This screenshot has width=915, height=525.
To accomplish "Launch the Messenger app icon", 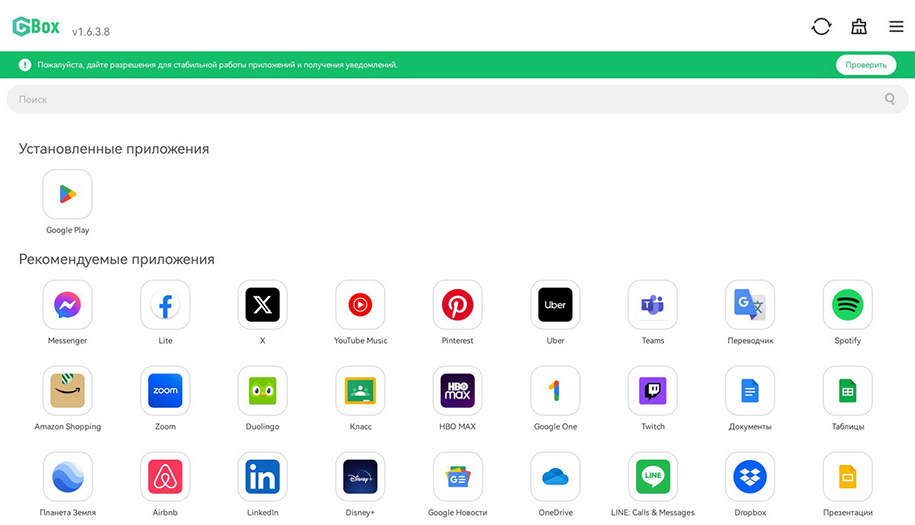I will click(x=67, y=305).
